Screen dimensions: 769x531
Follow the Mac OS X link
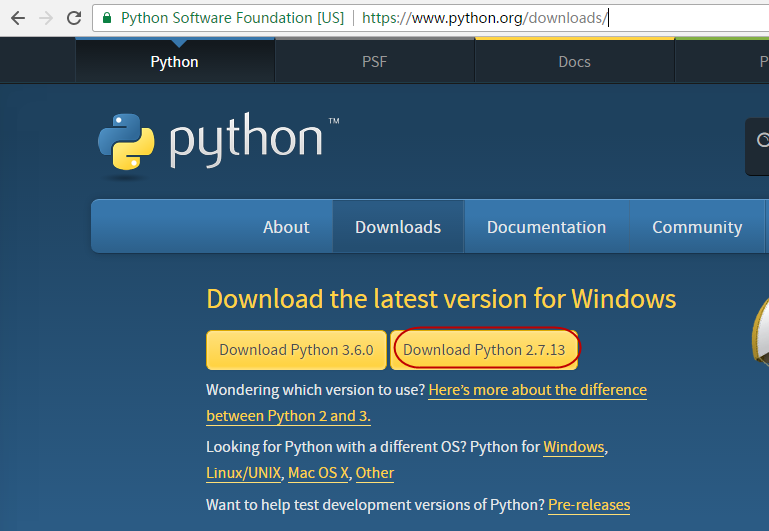click(x=317, y=473)
